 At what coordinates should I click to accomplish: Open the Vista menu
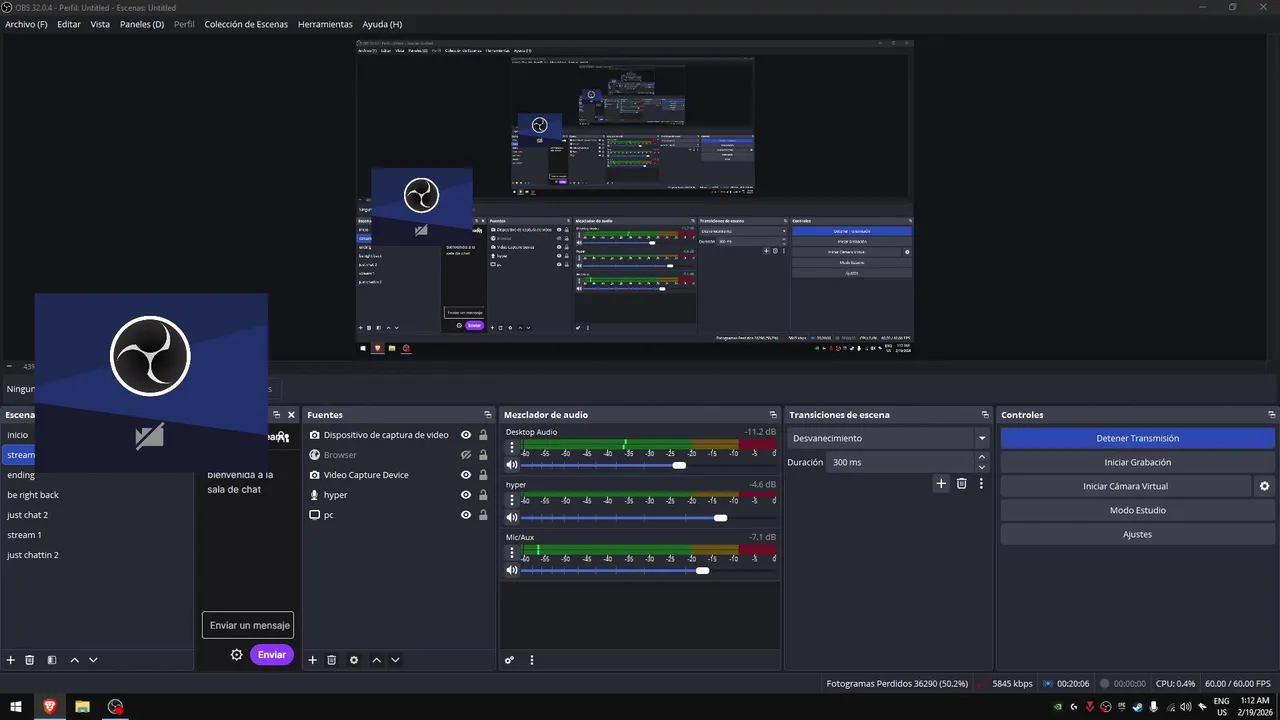point(100,24)
